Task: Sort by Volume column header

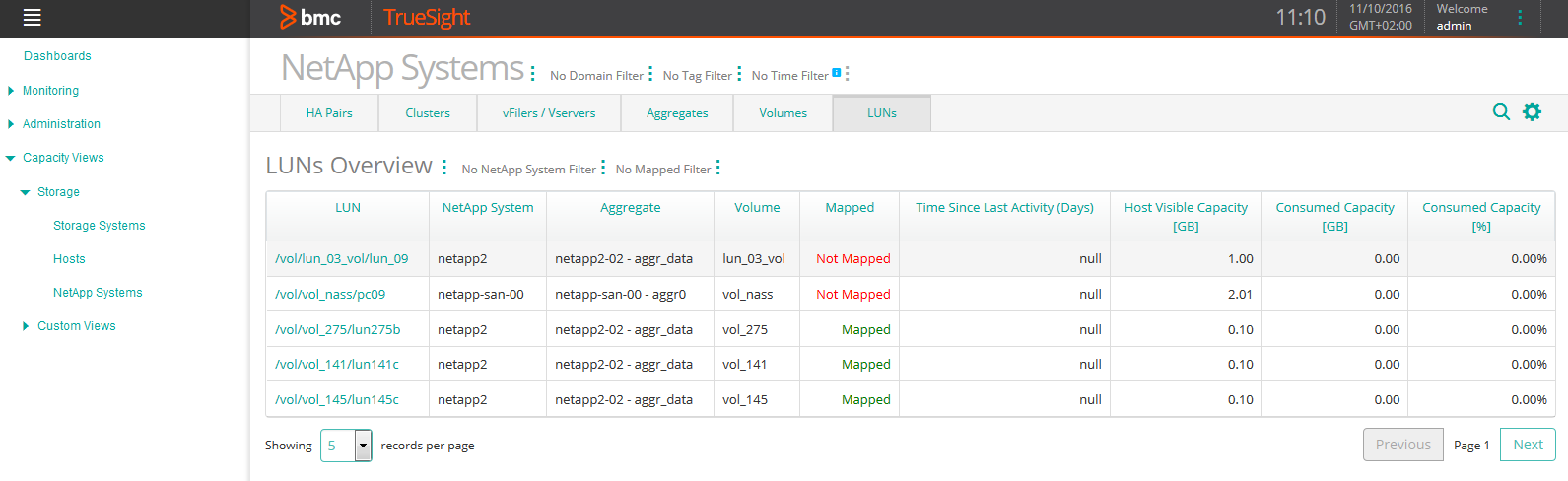Action: coord(757,208)
